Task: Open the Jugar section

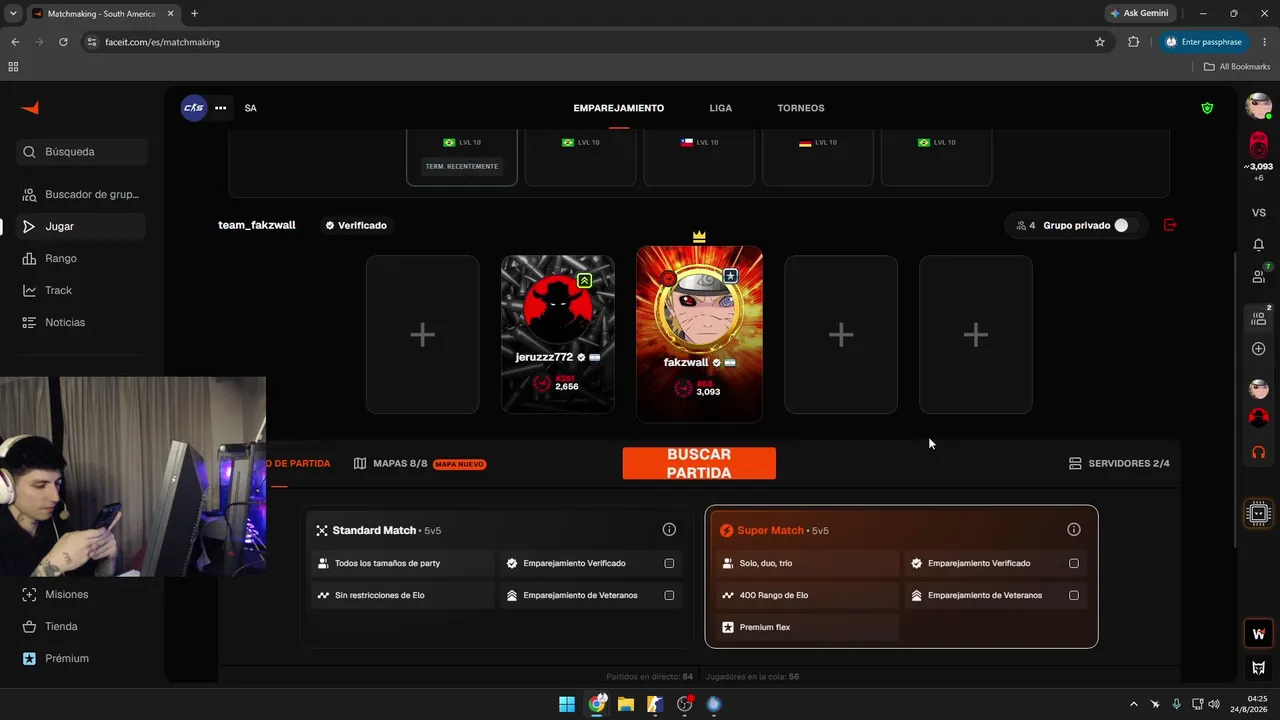Action: [x=81, y=226]
